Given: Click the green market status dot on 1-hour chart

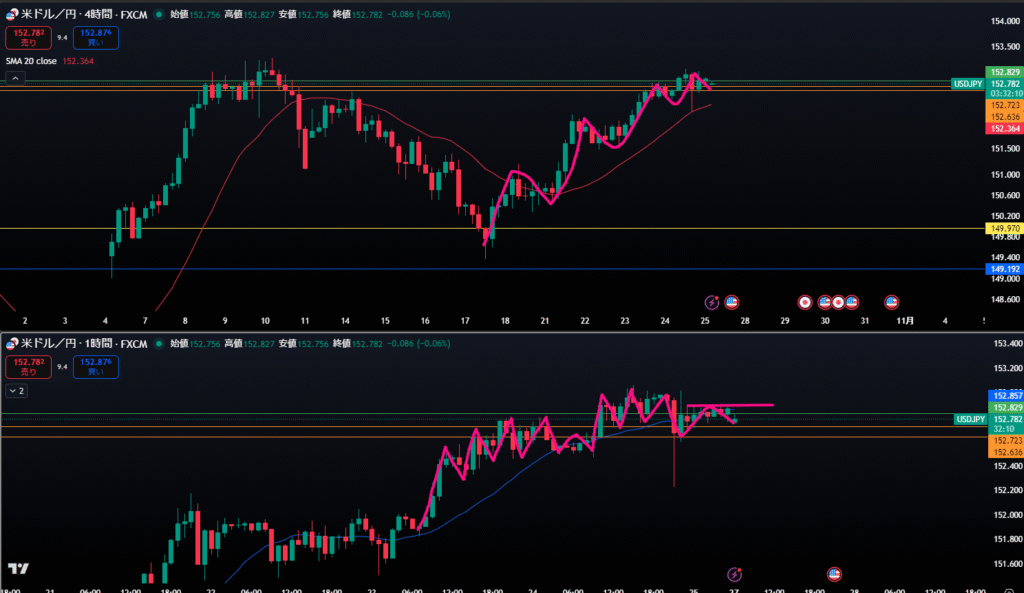Looking at the screenshot, I should (x=160, y=343).
